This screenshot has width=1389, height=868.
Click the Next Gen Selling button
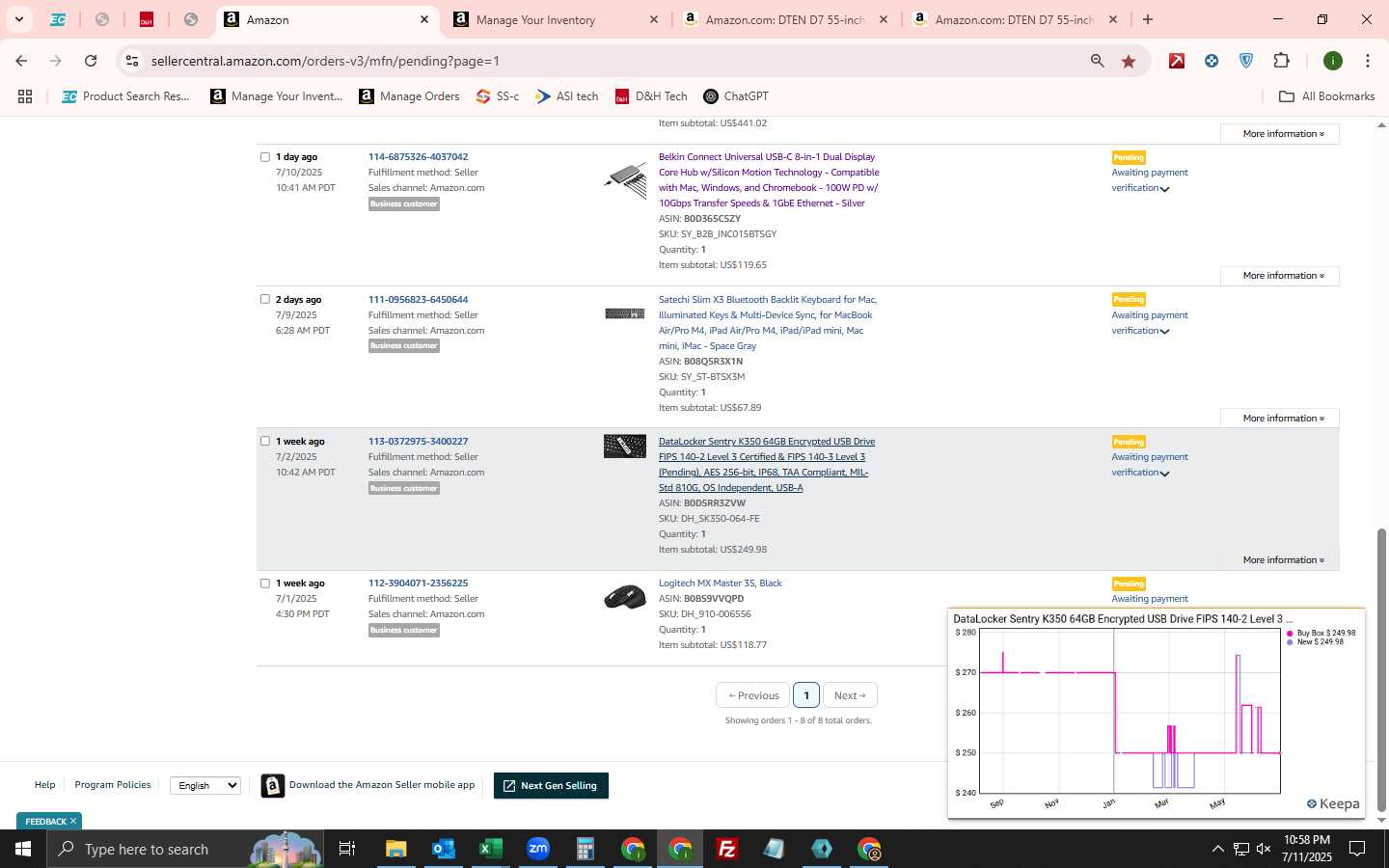(x=551, y=786)
